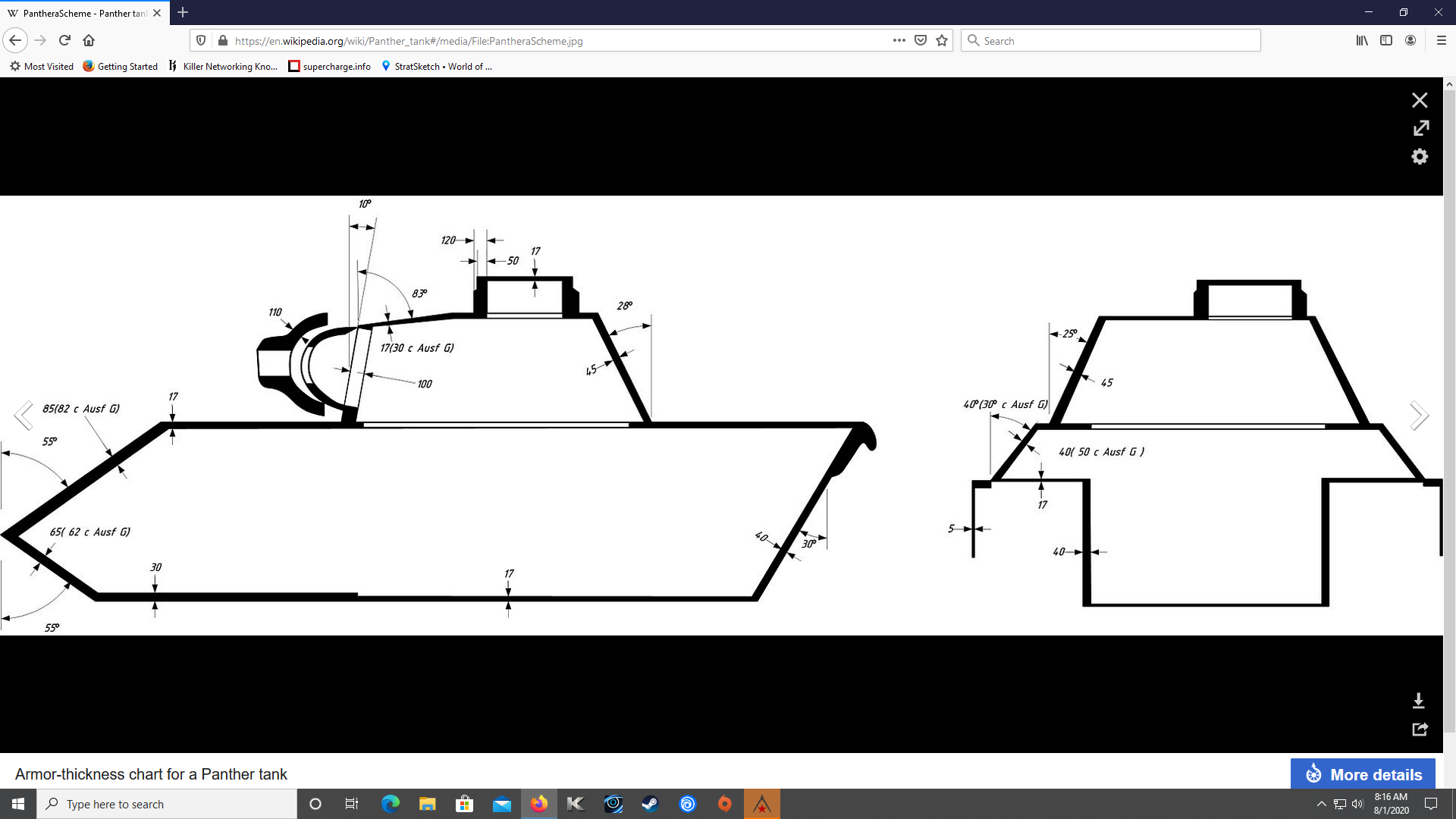
Task: Open Steam from the Windows taskbar
Action: 650,804
